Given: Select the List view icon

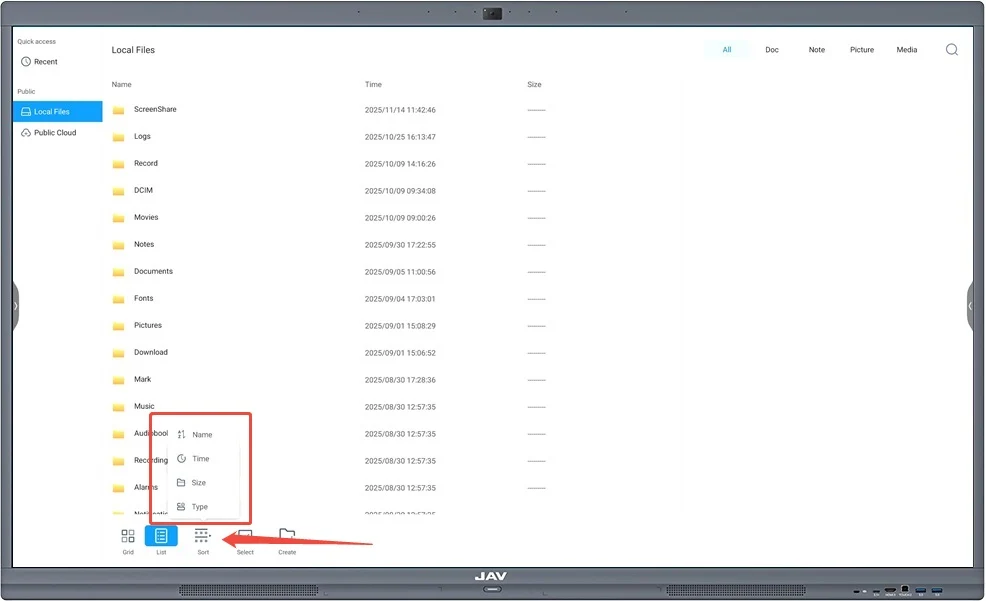Looking at the screenshot, I should coord(161,537).
